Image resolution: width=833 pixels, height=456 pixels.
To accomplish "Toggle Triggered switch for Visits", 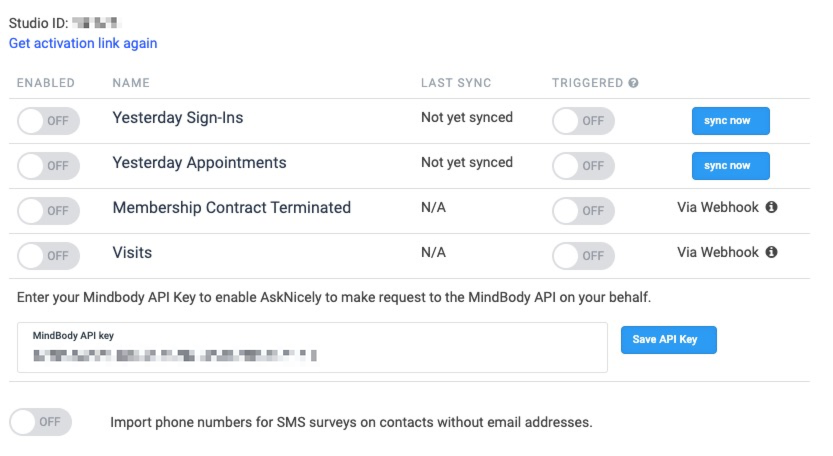I will coord(583,256).
